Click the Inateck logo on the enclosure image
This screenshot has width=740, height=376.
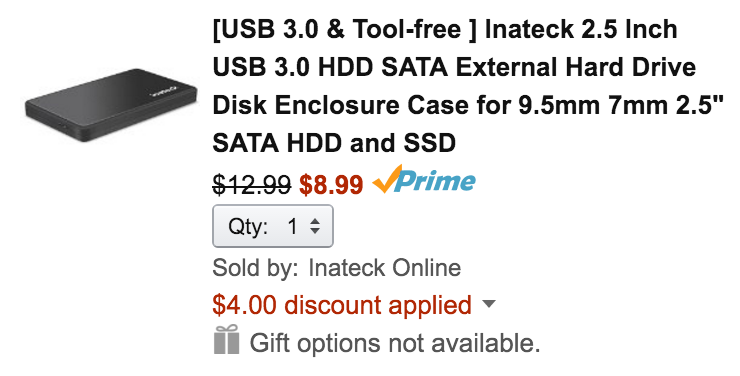pyautogui.click(x=163, y=91)
